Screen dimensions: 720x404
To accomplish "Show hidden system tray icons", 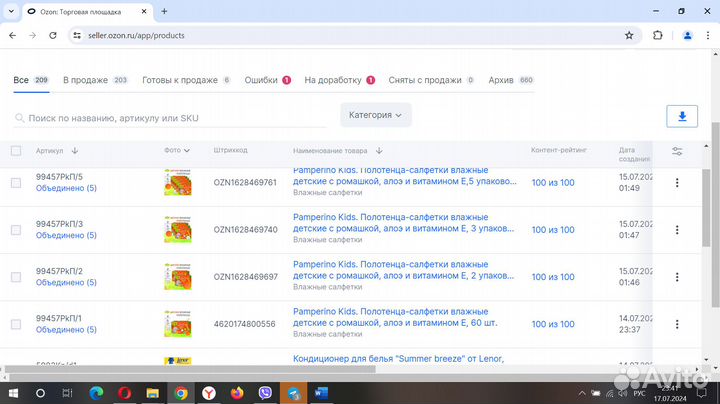I will click(582, 393).
